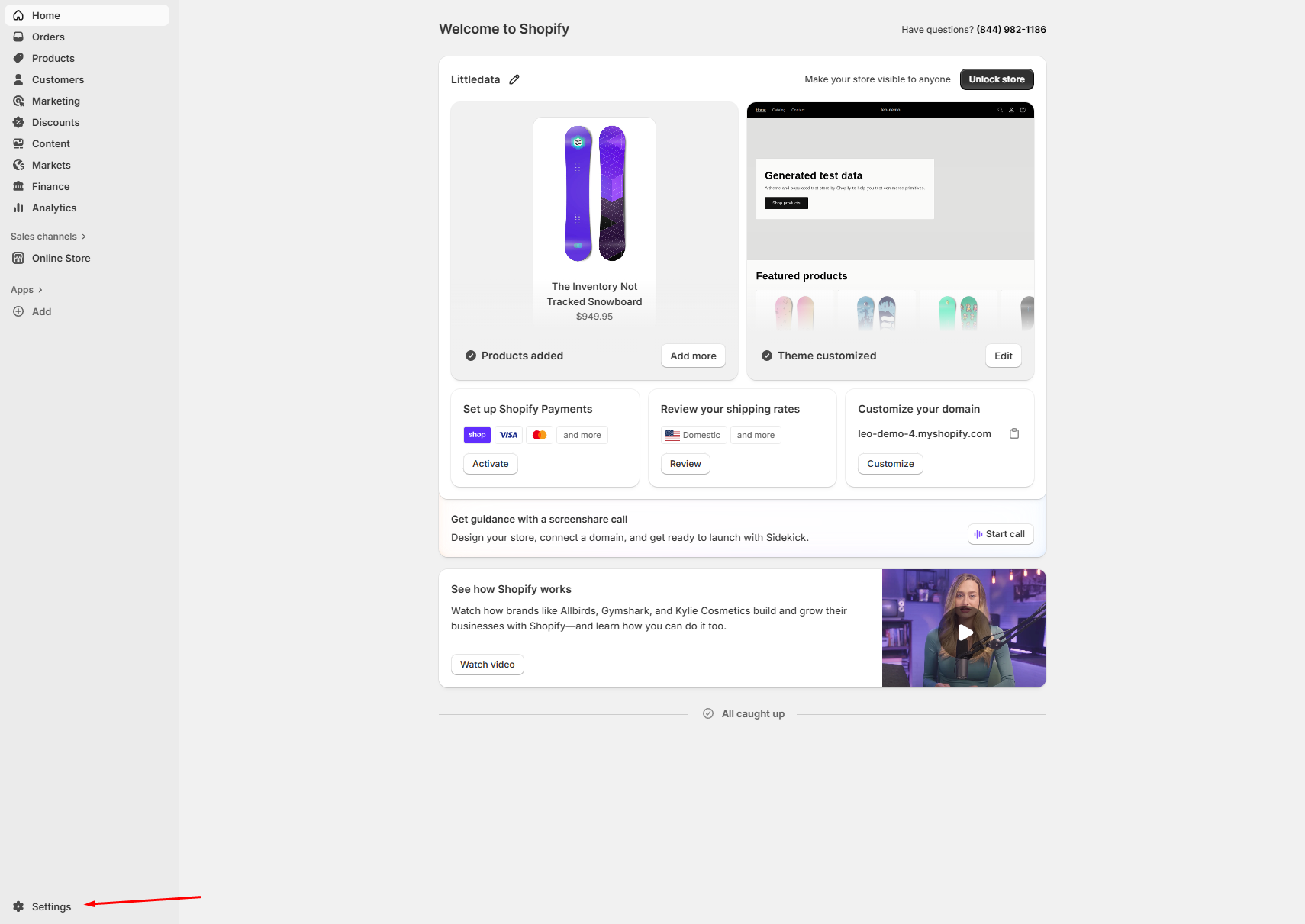
Task: Activate Shopify Payments
Action: (x=491, y=464)
